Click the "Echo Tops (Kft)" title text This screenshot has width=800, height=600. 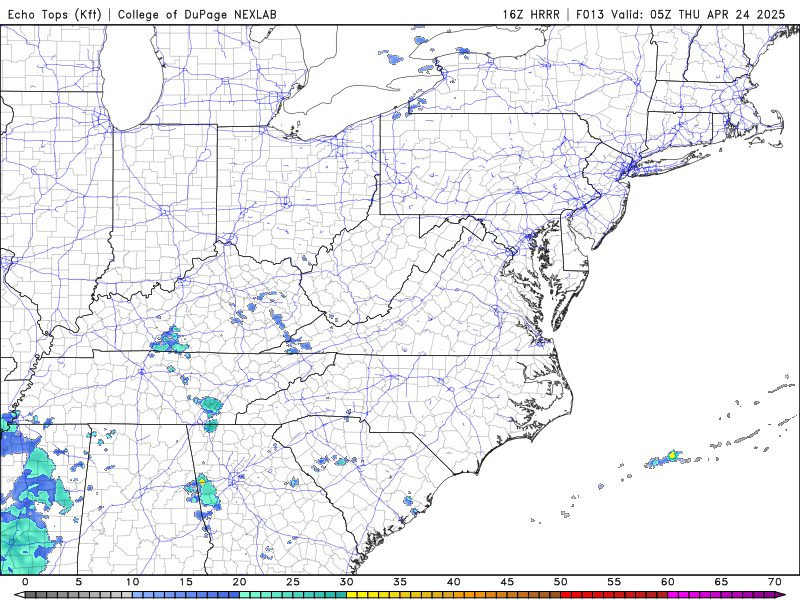tap(55, 14)
